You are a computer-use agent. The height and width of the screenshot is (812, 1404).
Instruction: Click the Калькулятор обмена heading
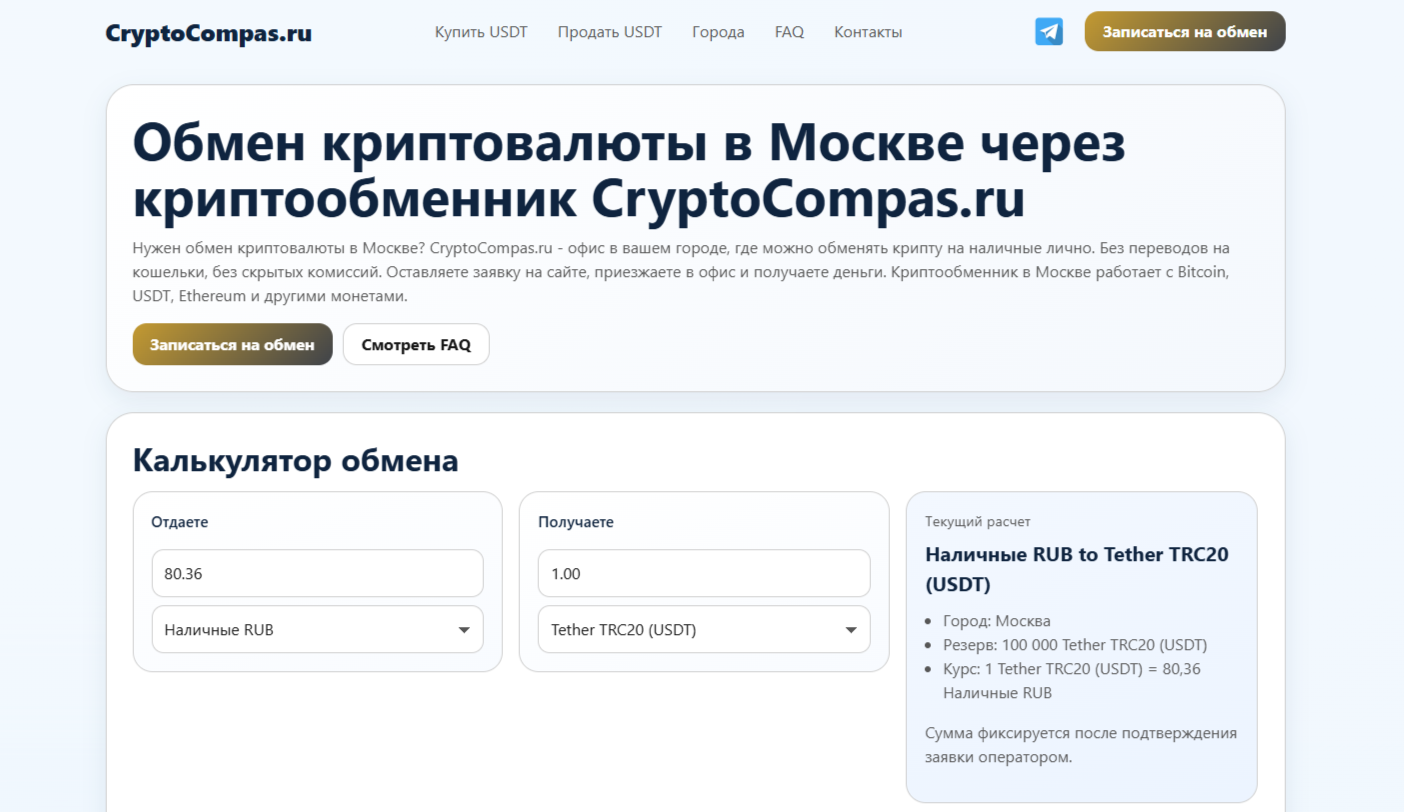(295, 461)
